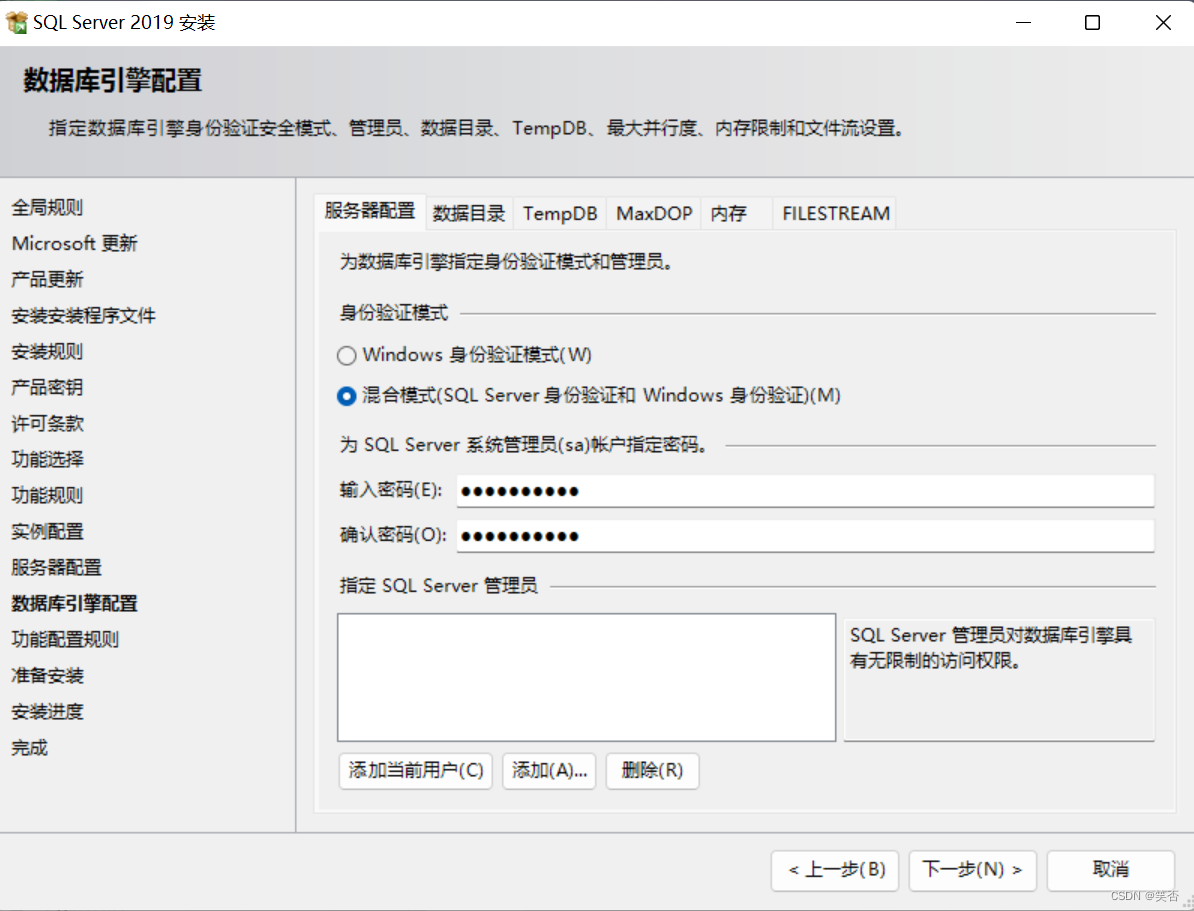Click the SQL Server administrators list box

[x=586, y=677]
